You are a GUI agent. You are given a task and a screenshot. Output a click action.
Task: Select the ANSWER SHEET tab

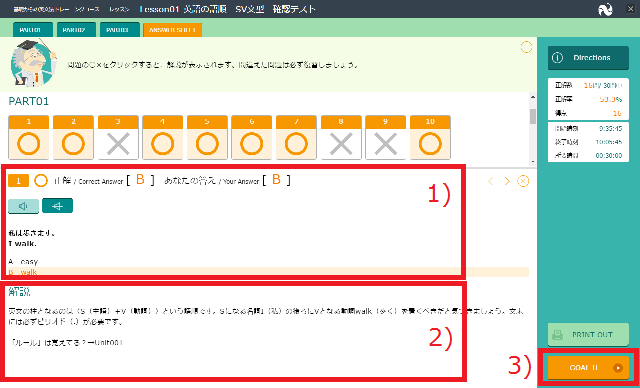coord(172,30)
